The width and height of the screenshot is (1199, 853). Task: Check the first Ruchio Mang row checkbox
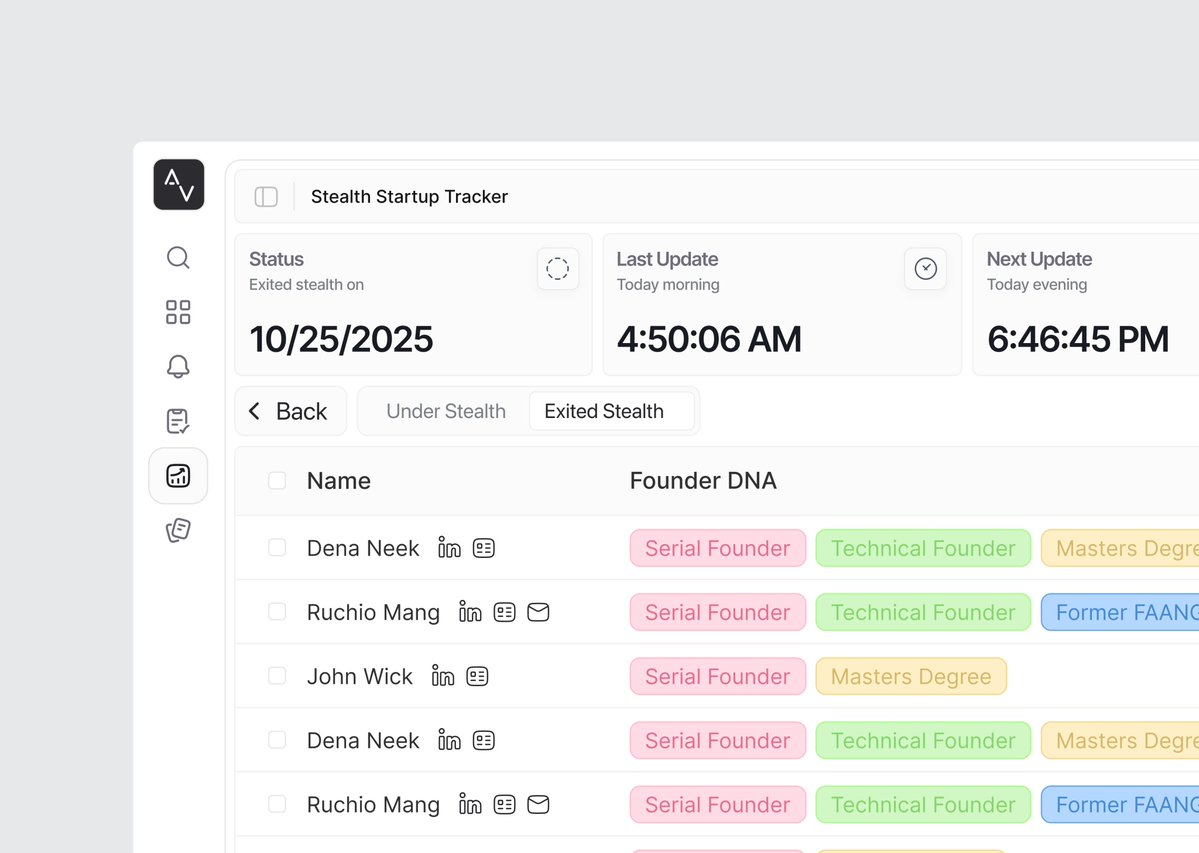pos(277,612)
